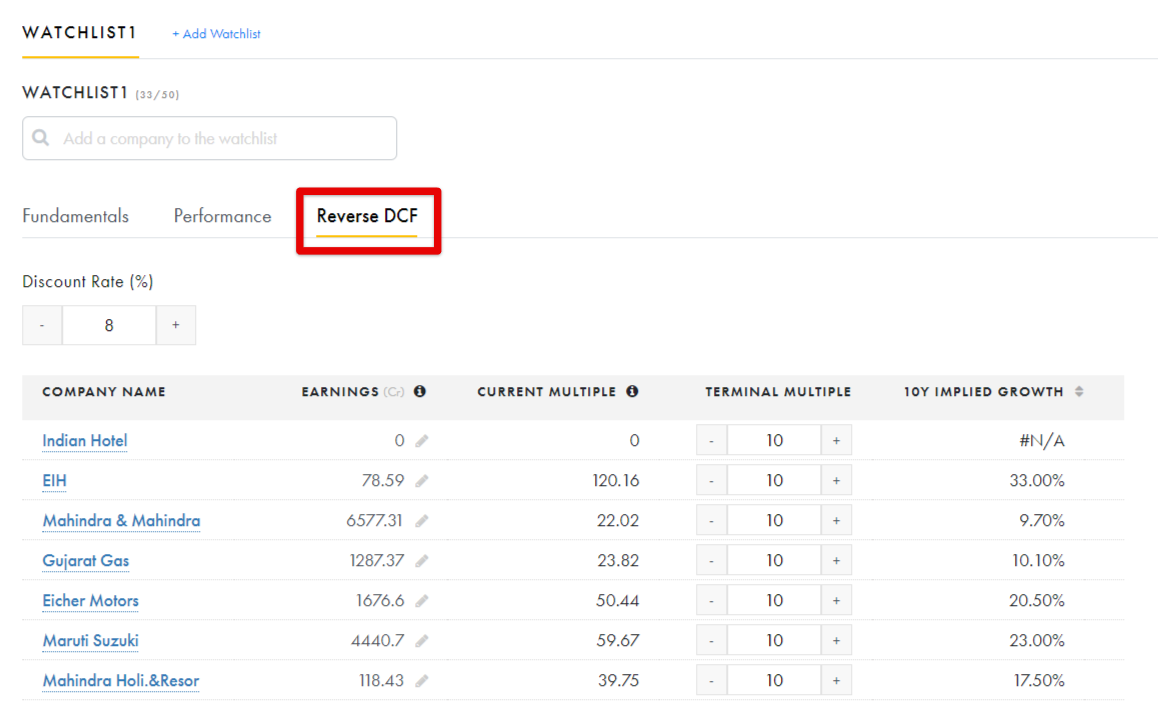
Task: Edit earnings pencil for EIH
Action: click(x=422, y=481)
